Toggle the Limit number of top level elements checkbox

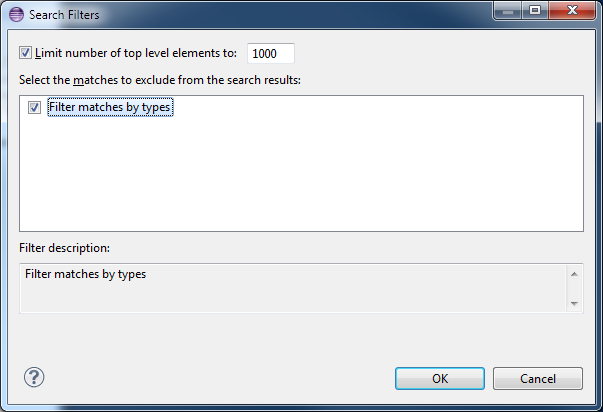point(25,53)
